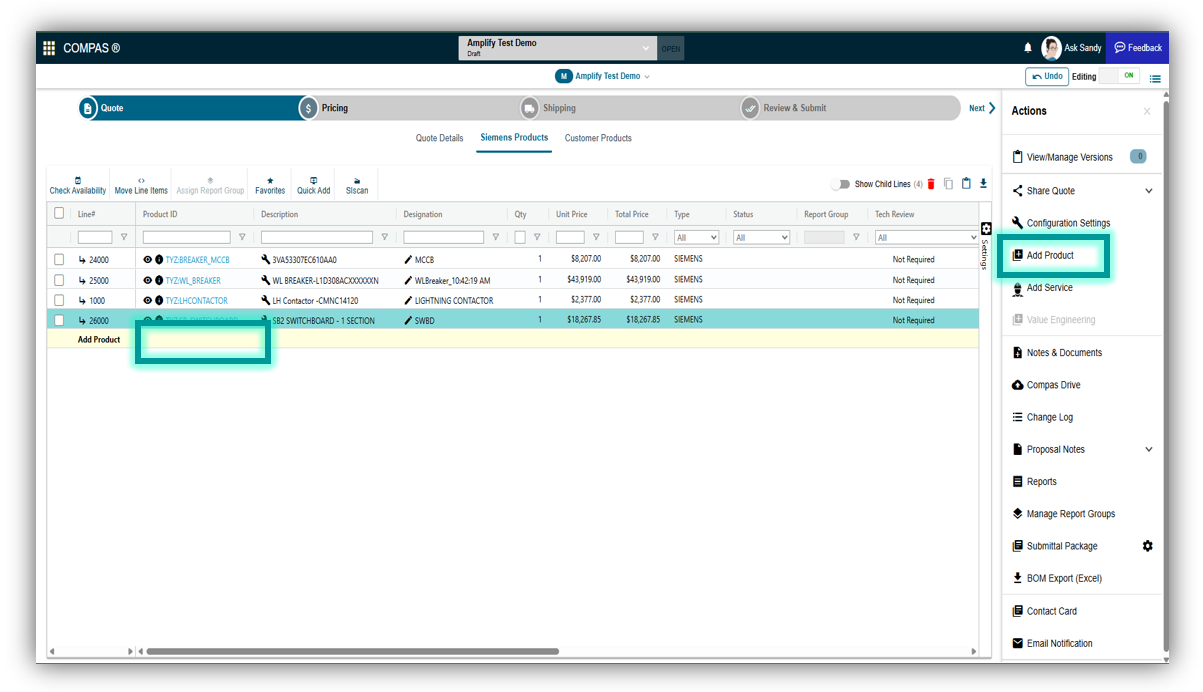Expand the Proposal Notes section
Image resolution: width=1203 pixels, height=692 pixels.
[x=1149, y=450]
